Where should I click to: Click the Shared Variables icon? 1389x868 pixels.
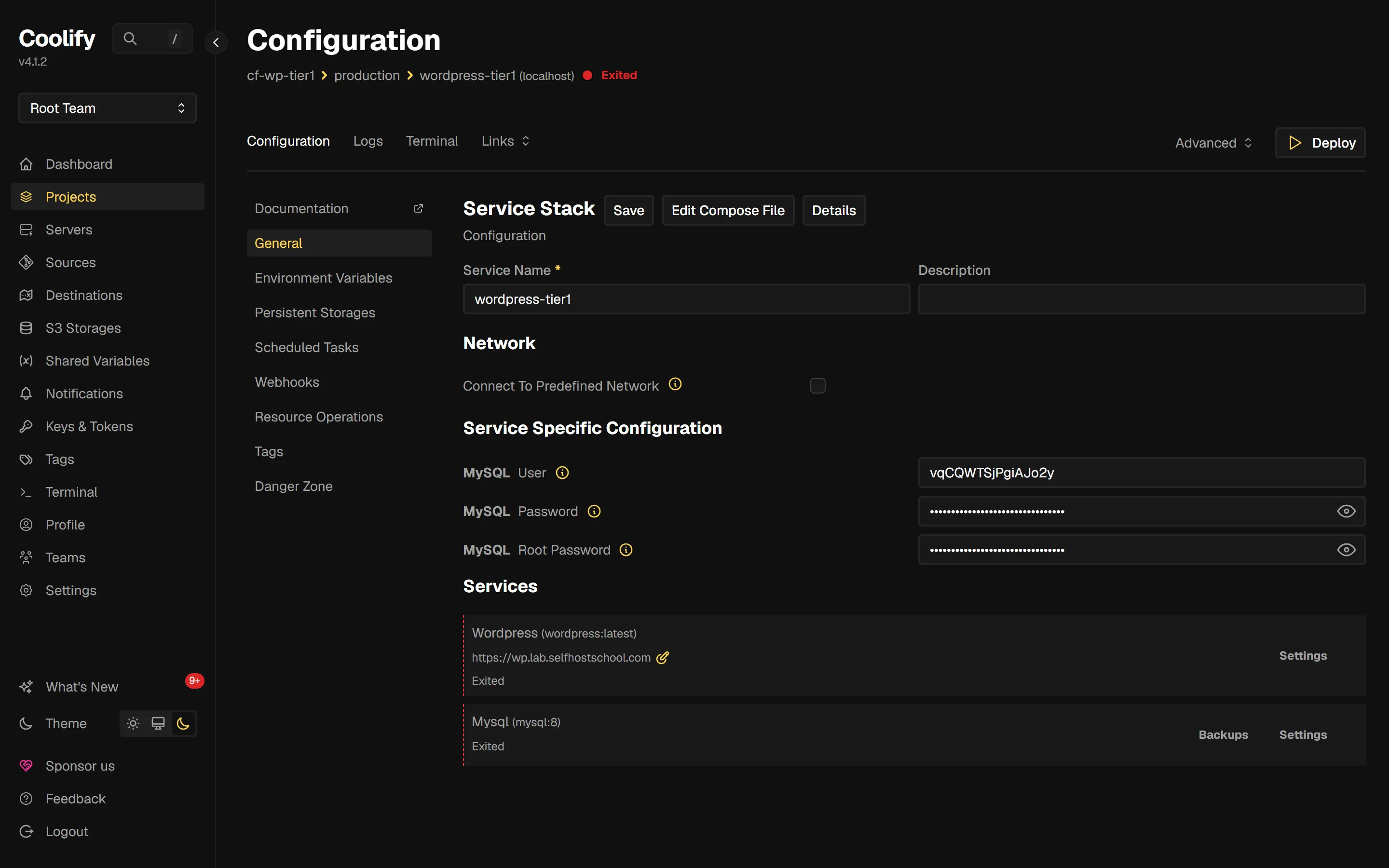(x=26, y=361)
